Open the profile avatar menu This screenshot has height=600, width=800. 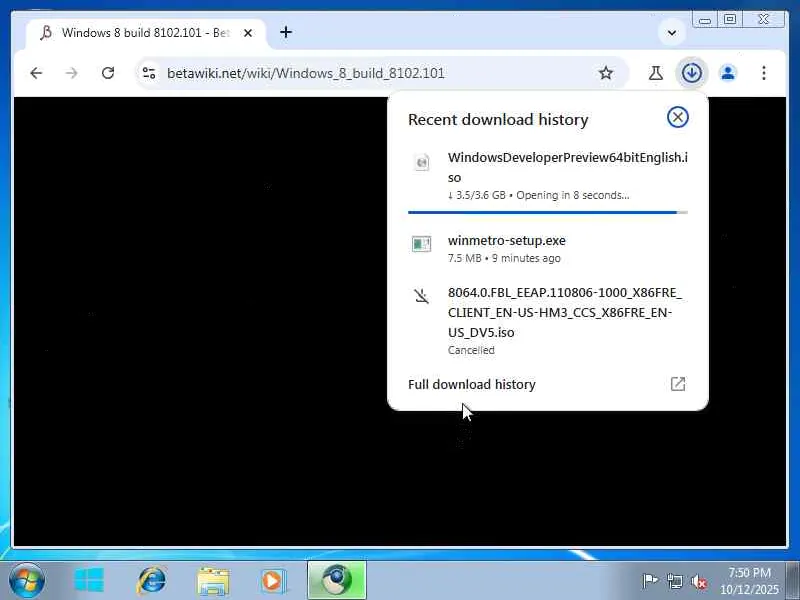point(728,73)
